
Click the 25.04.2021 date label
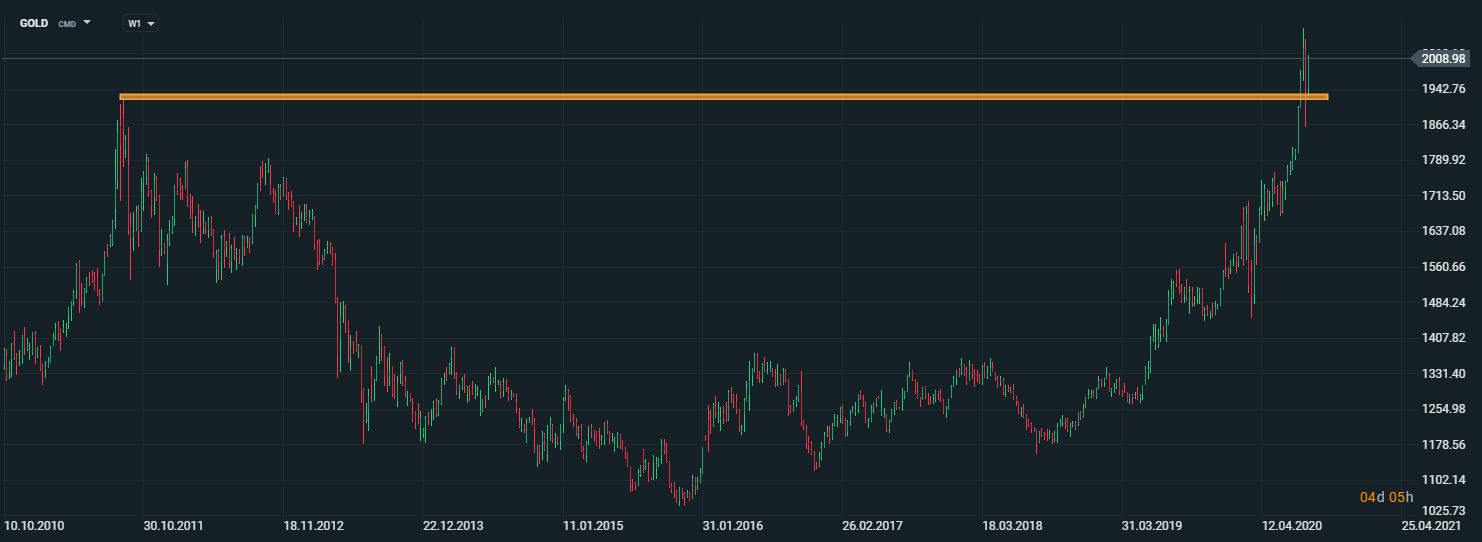click(x=1431, y=525)
